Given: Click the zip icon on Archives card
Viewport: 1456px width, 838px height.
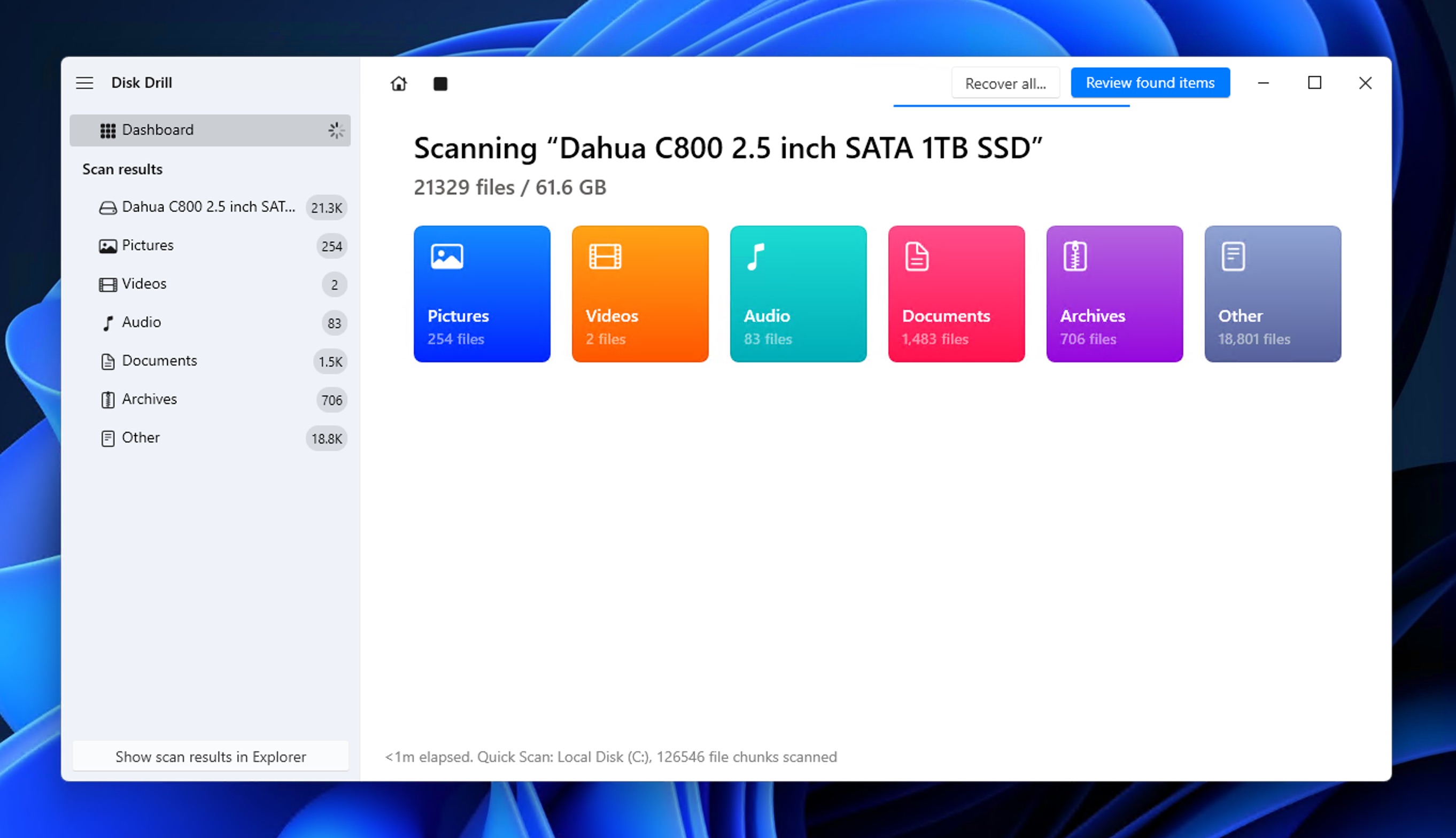Looking at the screenshot, I should [1074, 256].
